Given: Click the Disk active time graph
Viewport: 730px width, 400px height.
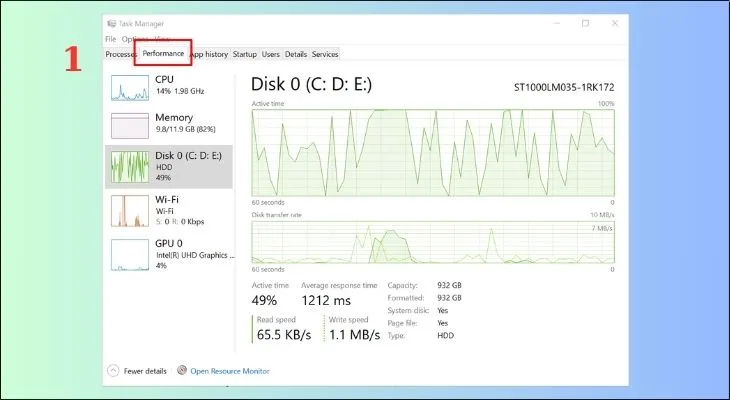Looking at the screenshot, I should [x=432, y=152].
